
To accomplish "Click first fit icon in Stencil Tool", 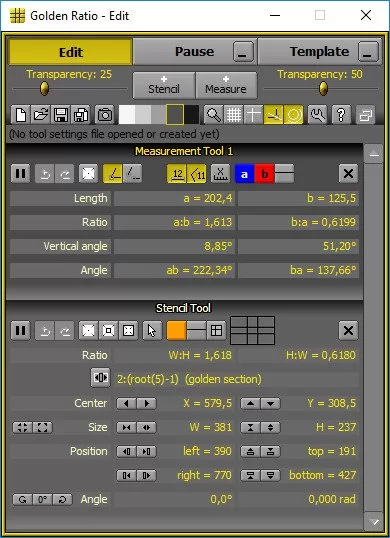I will [88, 330].
